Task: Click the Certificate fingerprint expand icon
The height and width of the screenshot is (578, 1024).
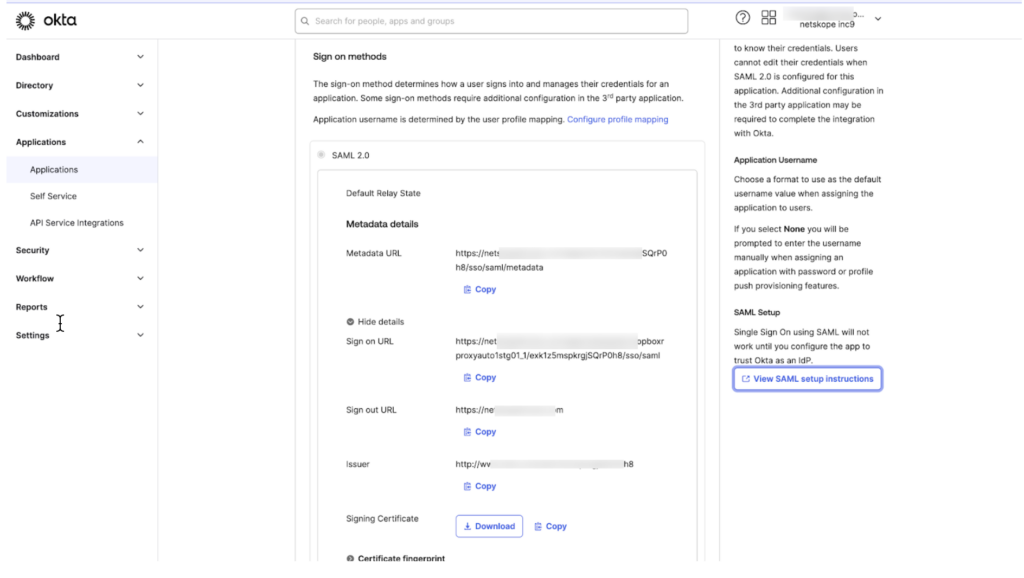Action: pos(350,558)
